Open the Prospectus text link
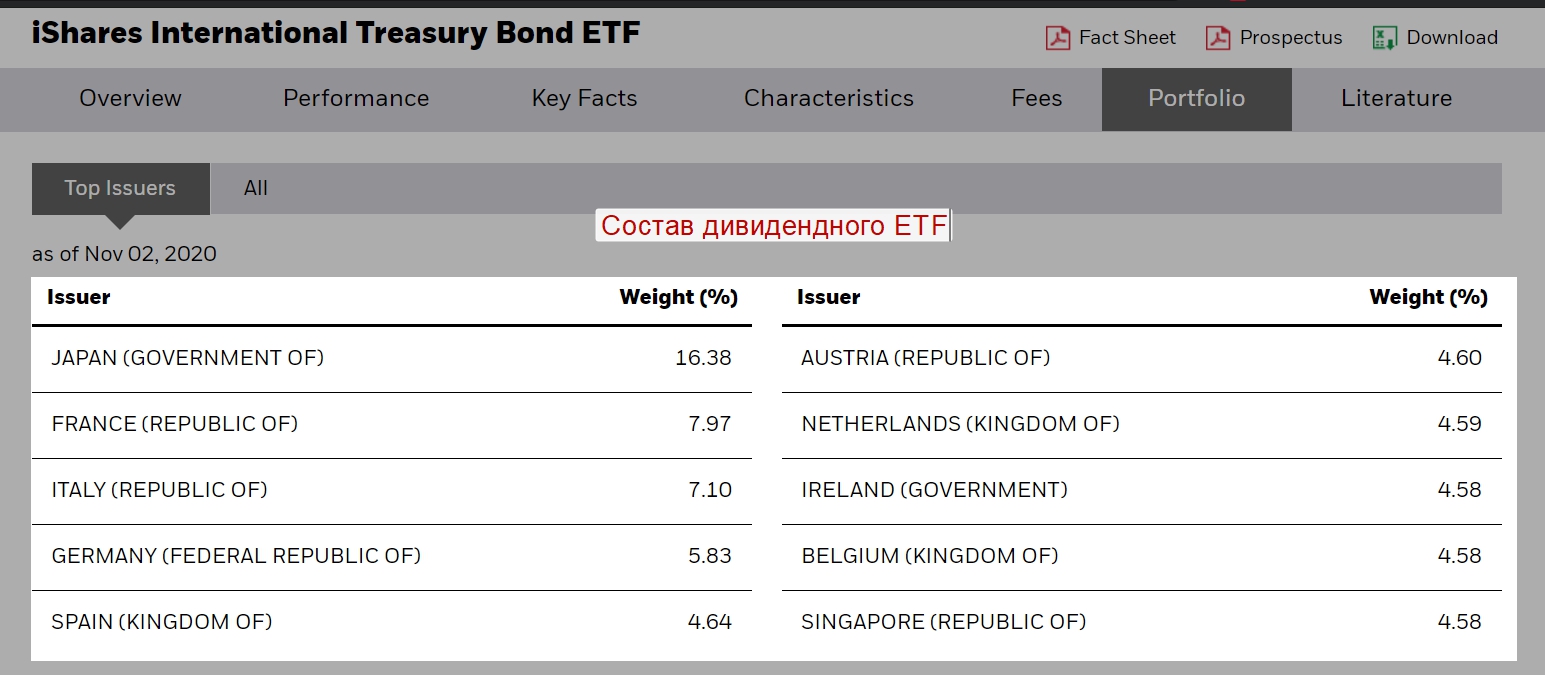Viewport: 1545px width, 675px height. (1290, 38)
